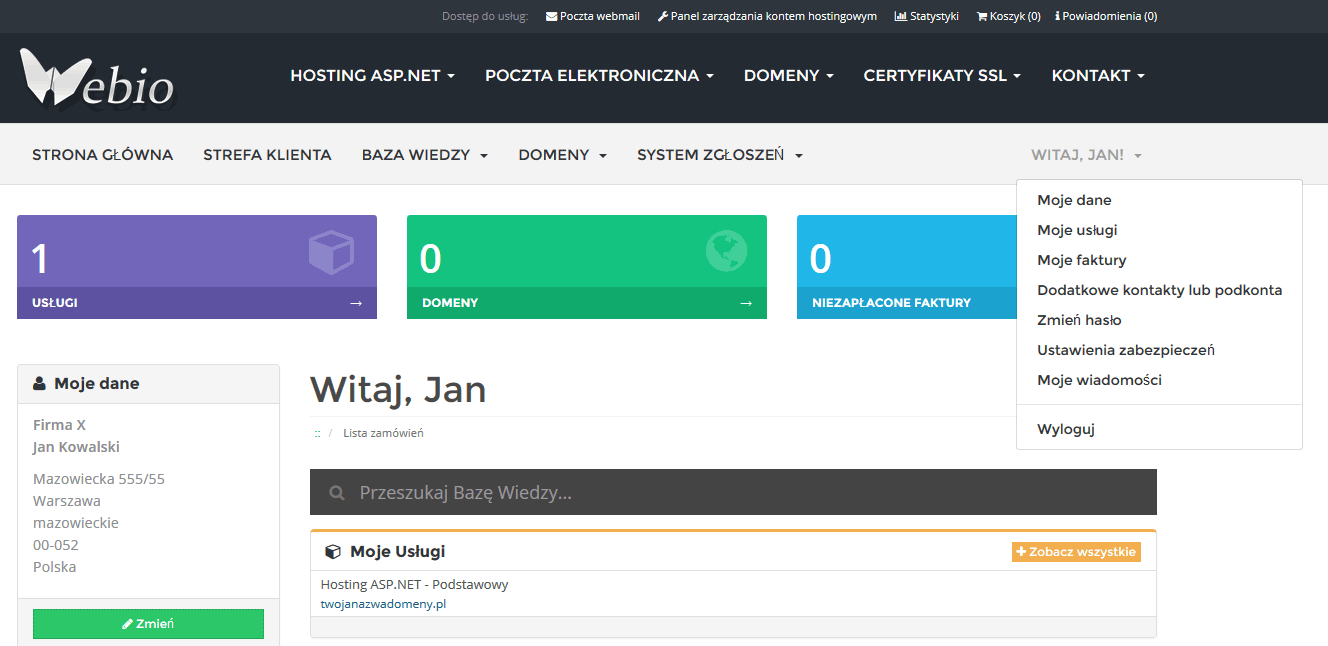The width and height of the screenshot is (1328, 646).
Task: Click in the Przeszukaj Bazę Wiedzy search field
Action: (x=733, y=492)
